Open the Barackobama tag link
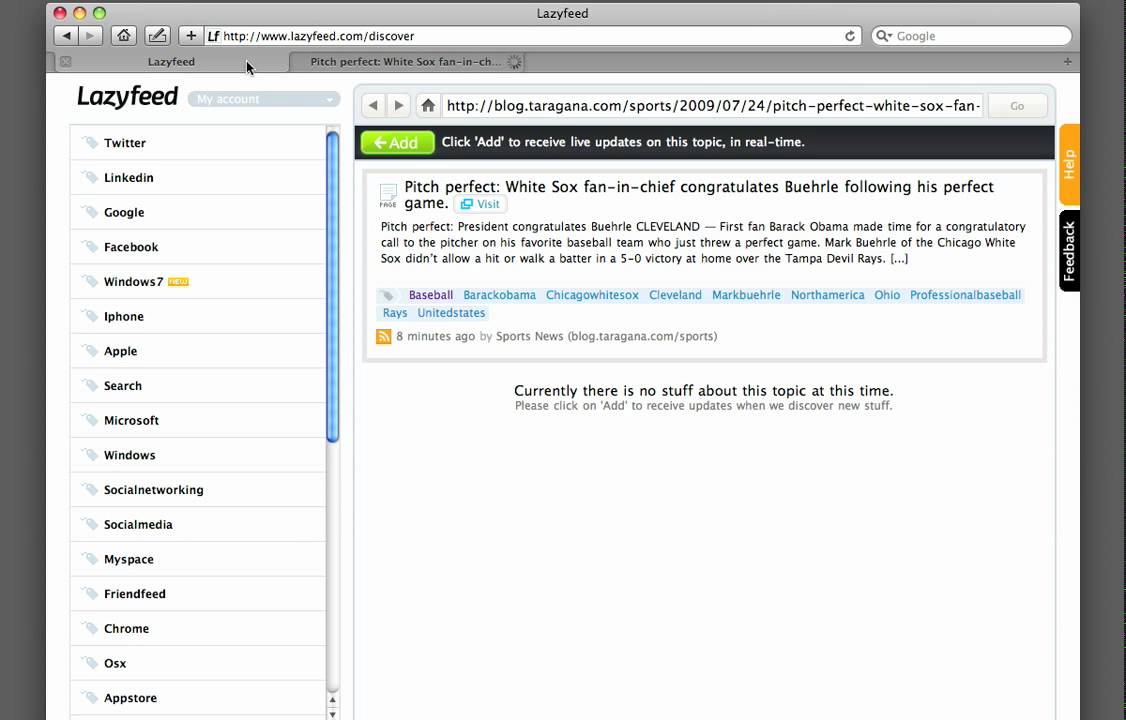The width and height of the screenshot is (1126, 720). (499, 295)
